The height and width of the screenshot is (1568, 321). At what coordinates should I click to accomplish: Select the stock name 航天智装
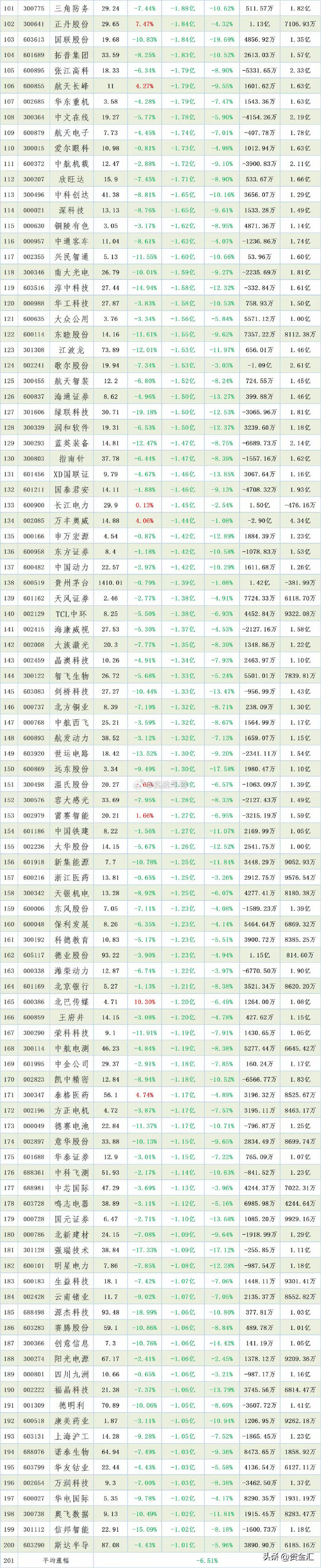tap(72, 381)
